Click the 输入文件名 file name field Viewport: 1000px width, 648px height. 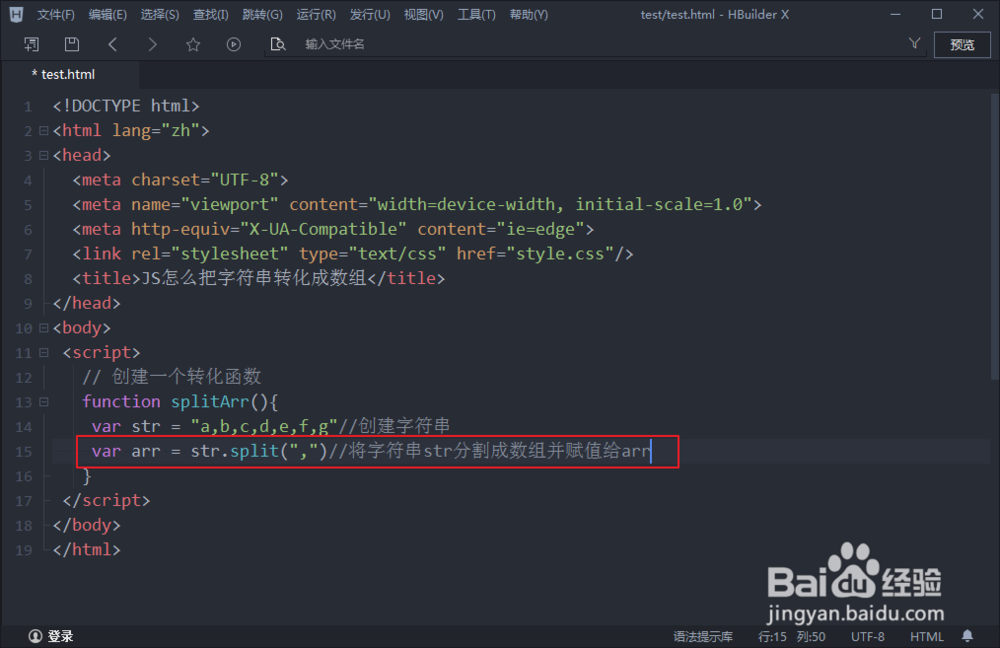(593, 44)
